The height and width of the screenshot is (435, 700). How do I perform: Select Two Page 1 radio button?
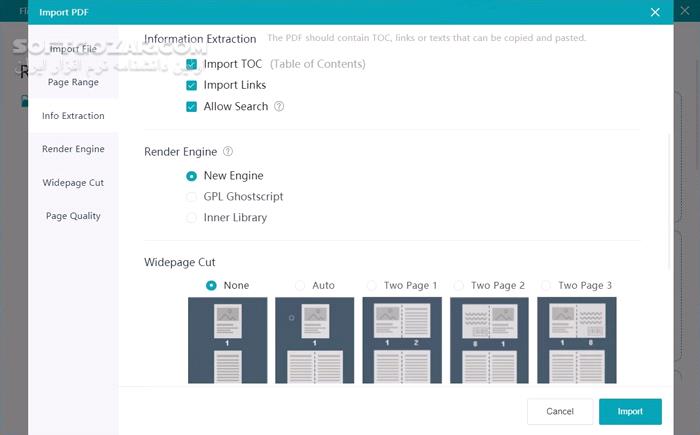372,285
